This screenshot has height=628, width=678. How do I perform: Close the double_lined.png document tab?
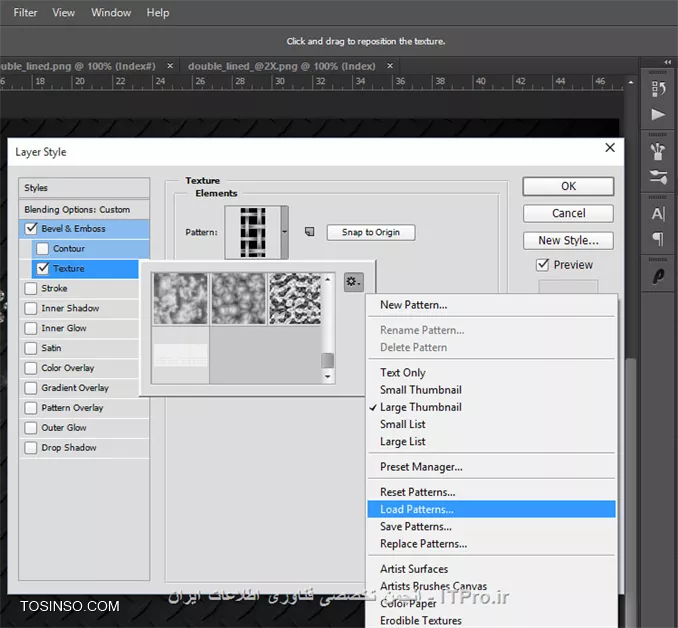(170, 66)
